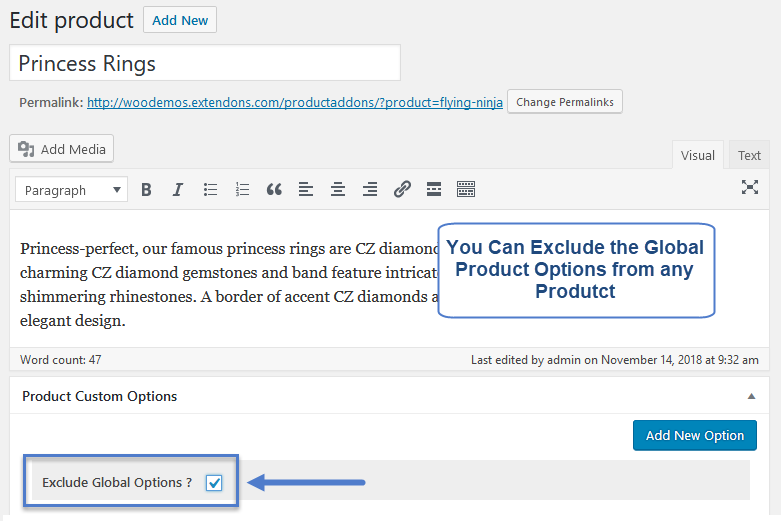Switch to the Text editor tab
781x521 pixels.
coord(749,155)
